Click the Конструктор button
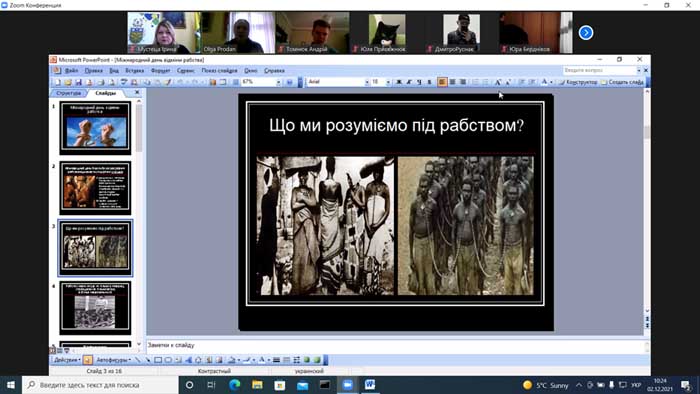The height and width of the screenshot is (394, 700). (x=578, y=82)
